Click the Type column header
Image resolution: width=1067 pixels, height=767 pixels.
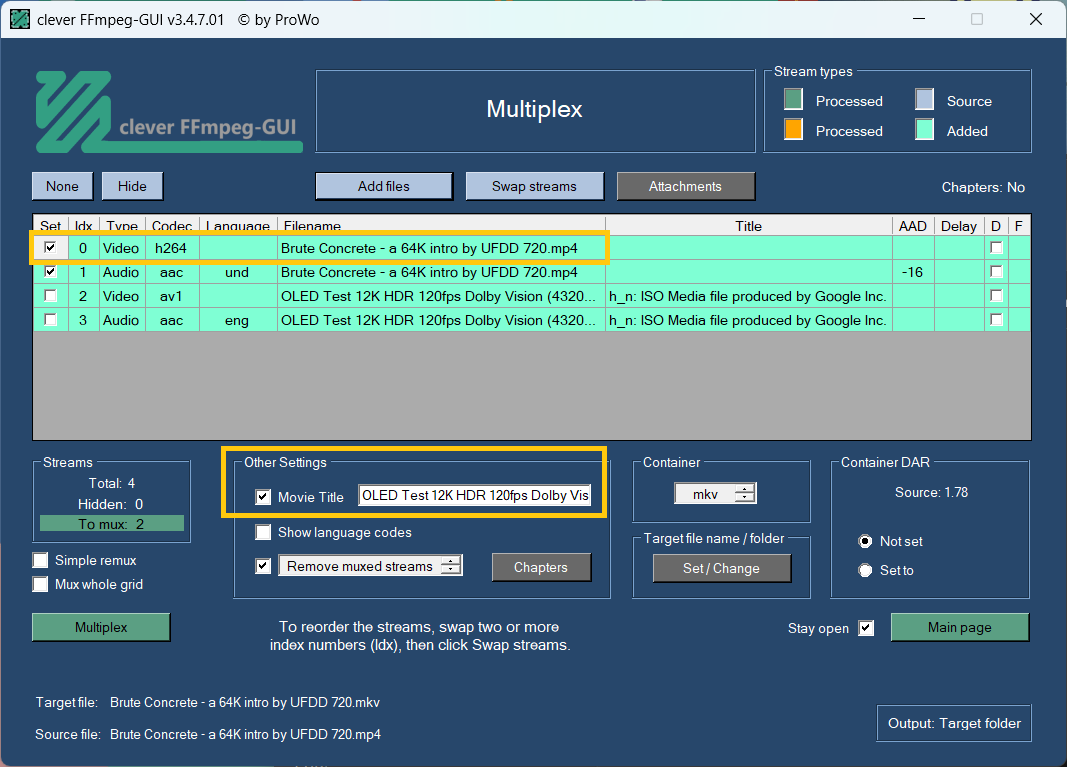click(x=122, y=225)
